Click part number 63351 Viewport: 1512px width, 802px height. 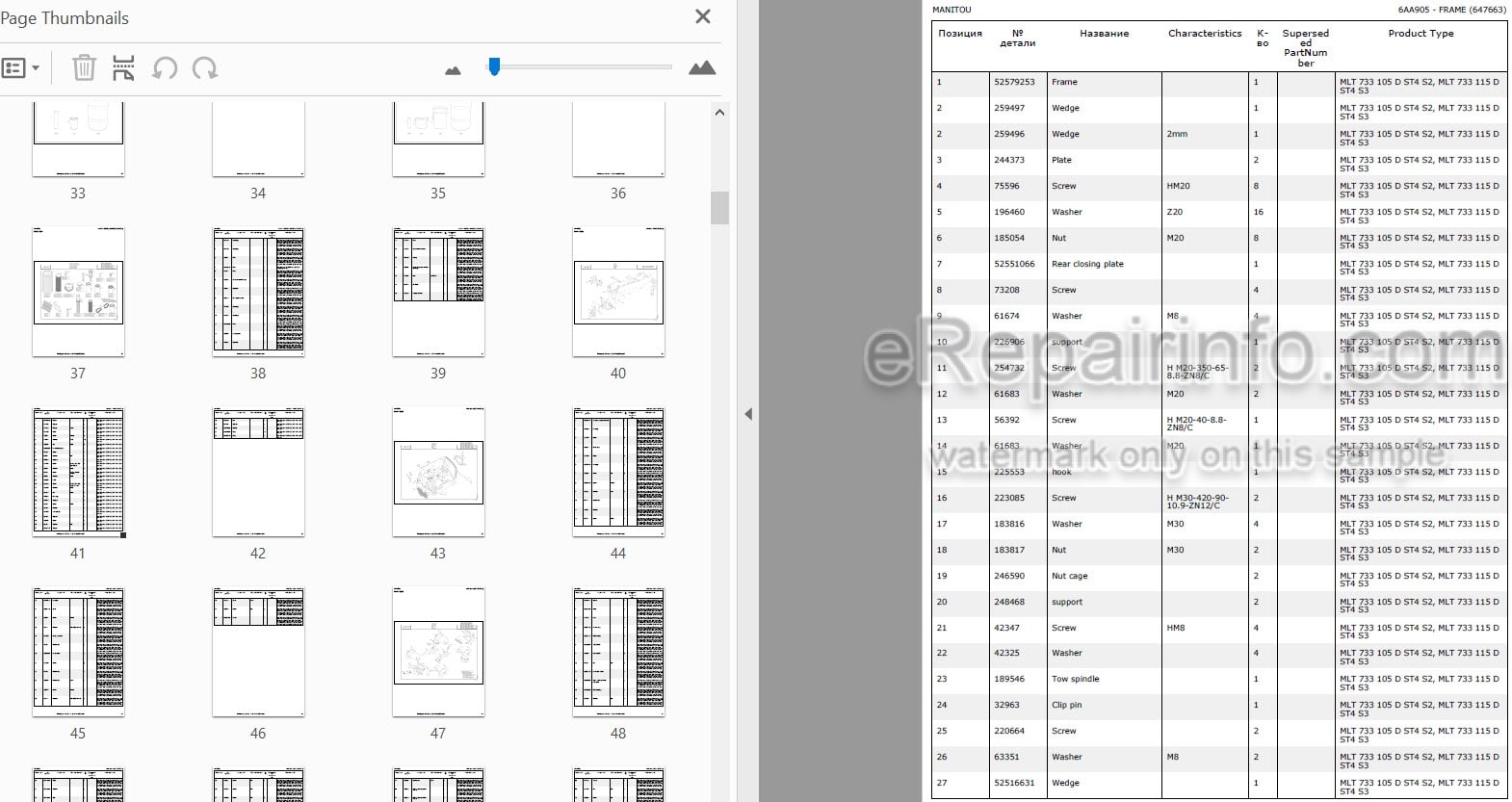[x=1006, y=757]
